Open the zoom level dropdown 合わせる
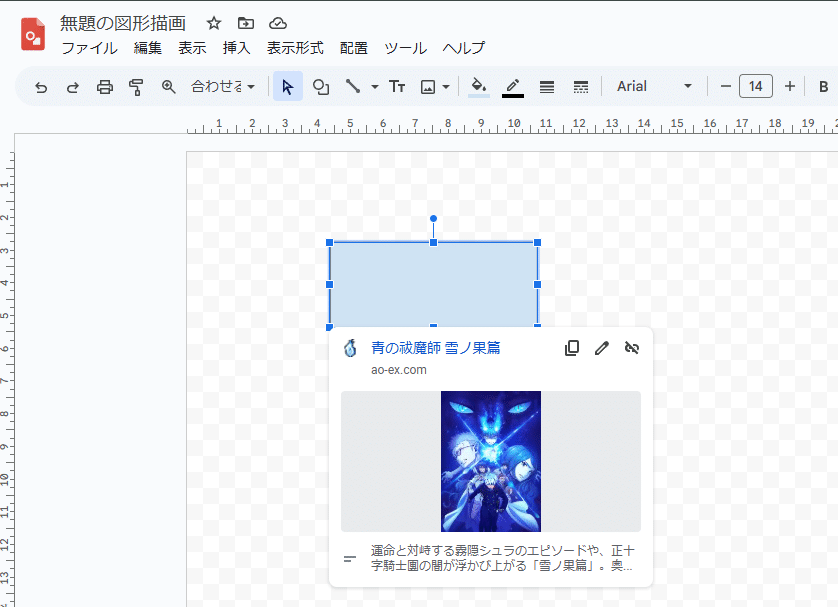Screen dimensions: 838x607 click(223, 87)
